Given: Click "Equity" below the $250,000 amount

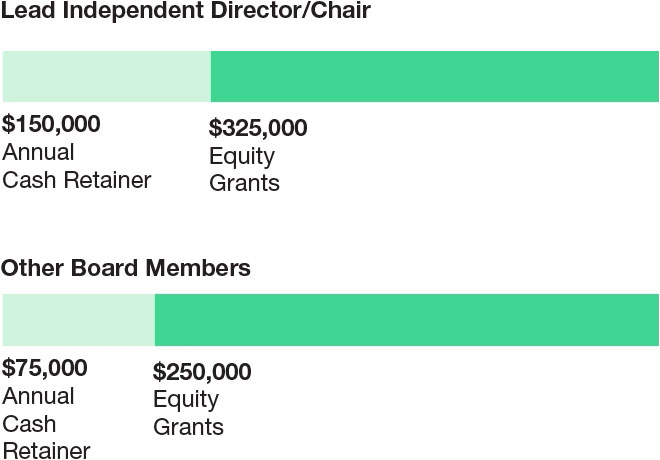Looking at the screenshot, I should coord(185,400).
